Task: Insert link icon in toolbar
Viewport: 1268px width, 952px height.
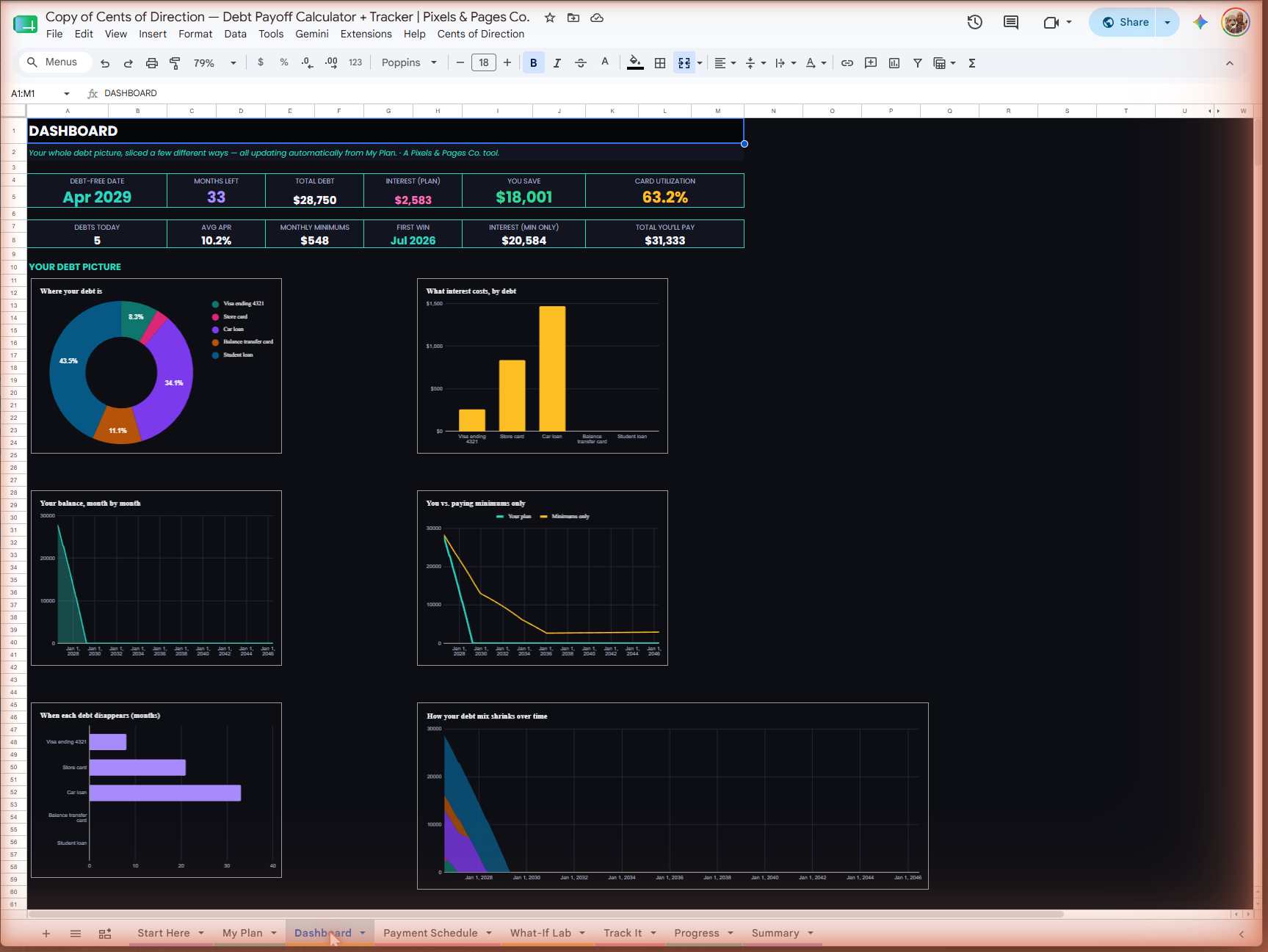Action: point(847,63)
